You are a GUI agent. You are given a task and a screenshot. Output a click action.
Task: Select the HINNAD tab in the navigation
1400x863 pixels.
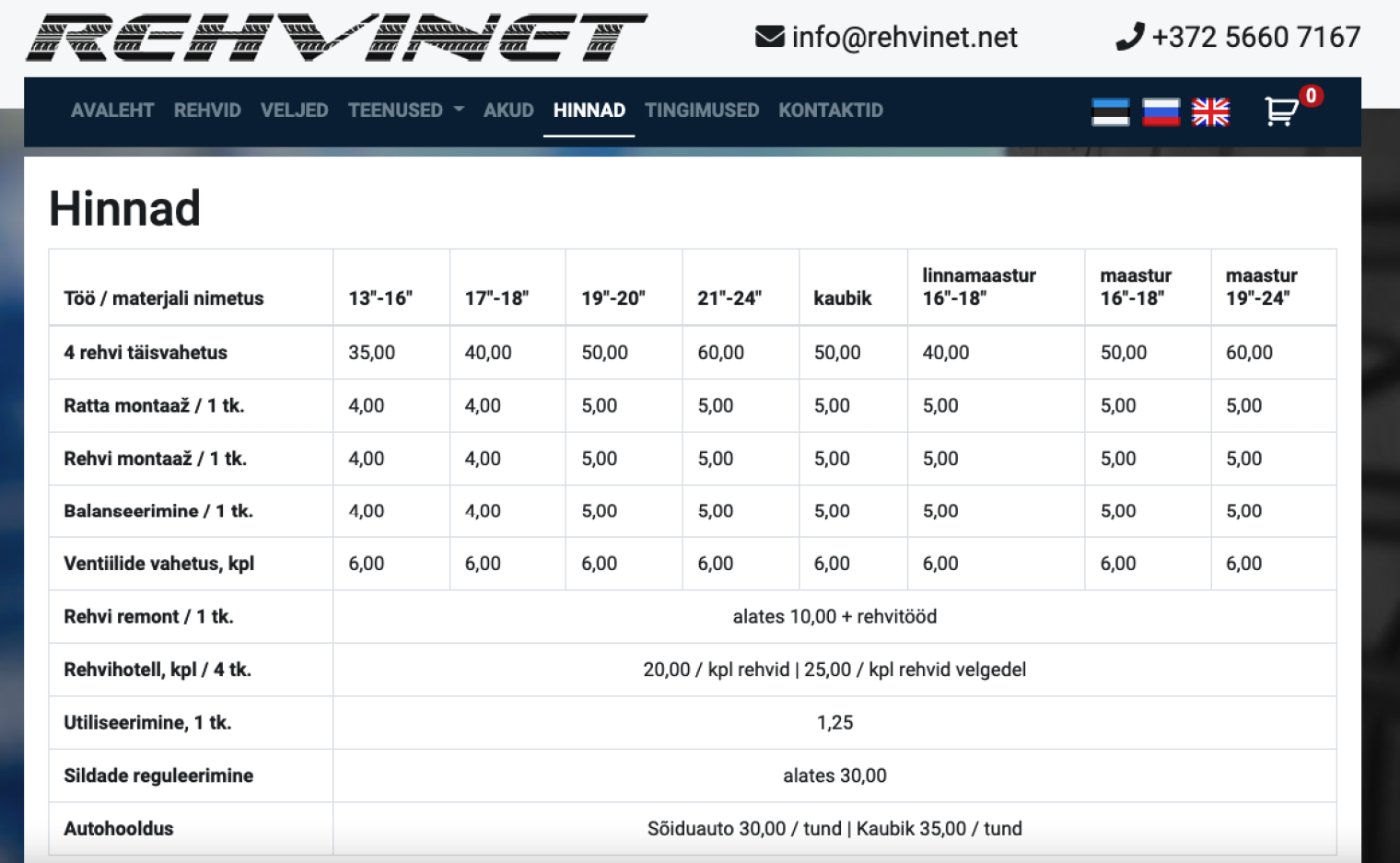pos(589,111)
